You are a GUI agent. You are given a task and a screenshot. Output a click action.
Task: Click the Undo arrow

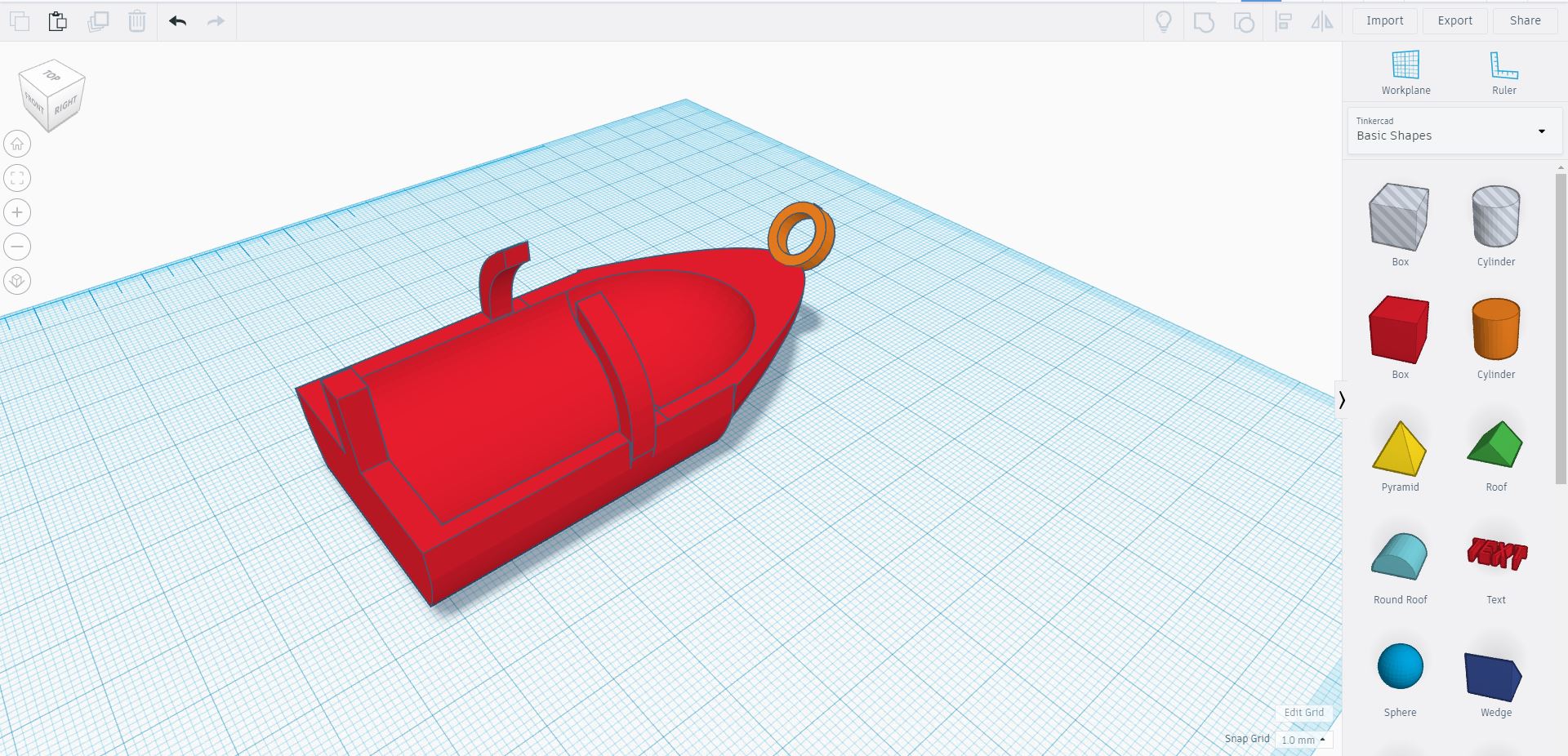pyautogui.click(x=176, y=21)
